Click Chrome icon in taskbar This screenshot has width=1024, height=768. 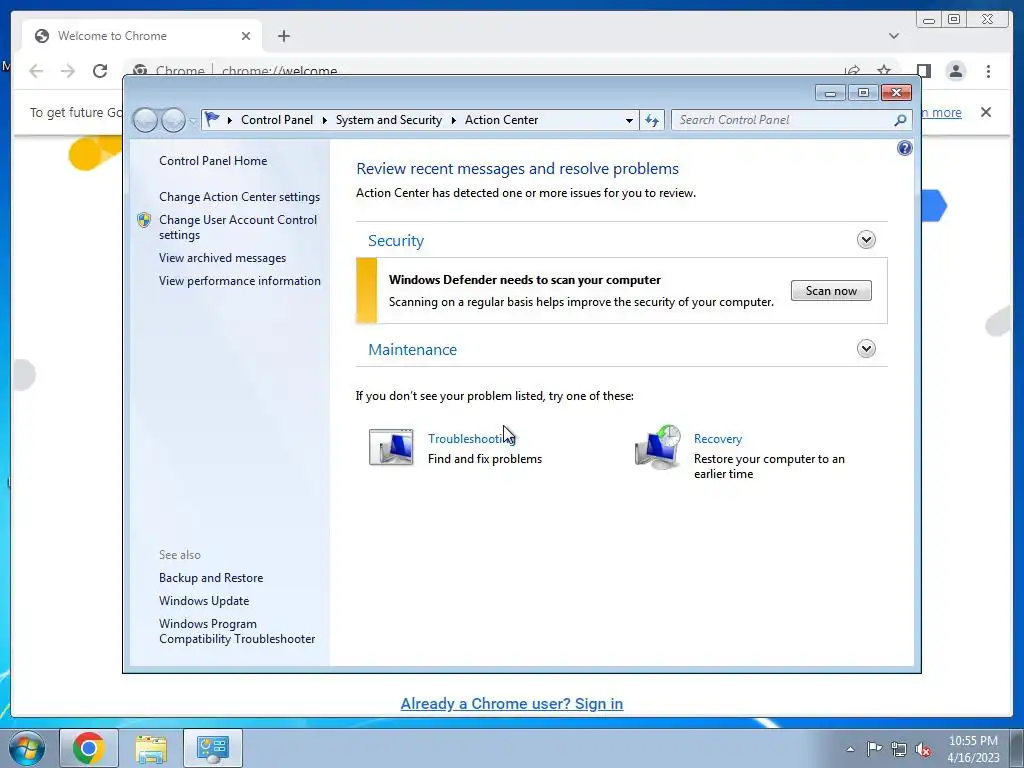pos(89,748)
